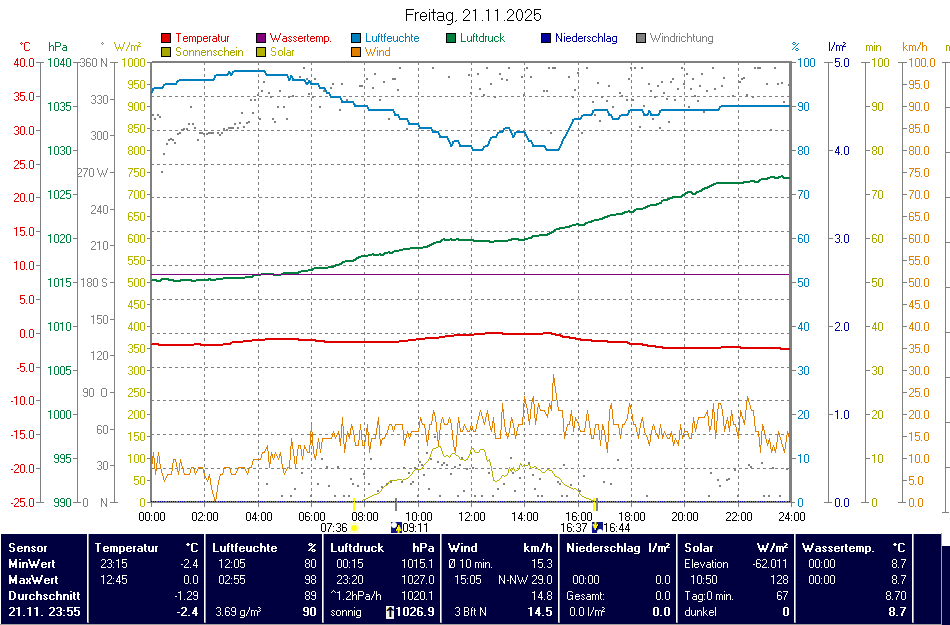This screenshot has height=625, width=950.
Task: Click the orange Wind legend square
Action: tap(357, 52)
